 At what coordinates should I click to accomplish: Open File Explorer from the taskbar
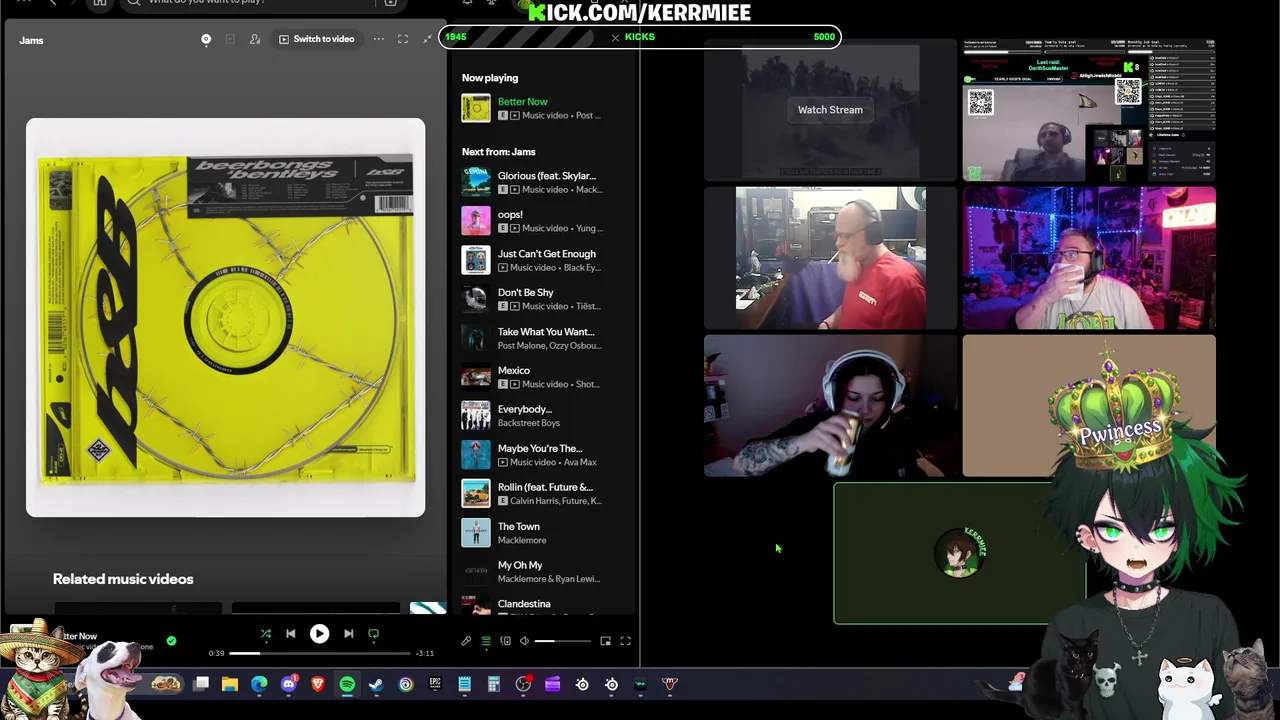tap(230, 684)
